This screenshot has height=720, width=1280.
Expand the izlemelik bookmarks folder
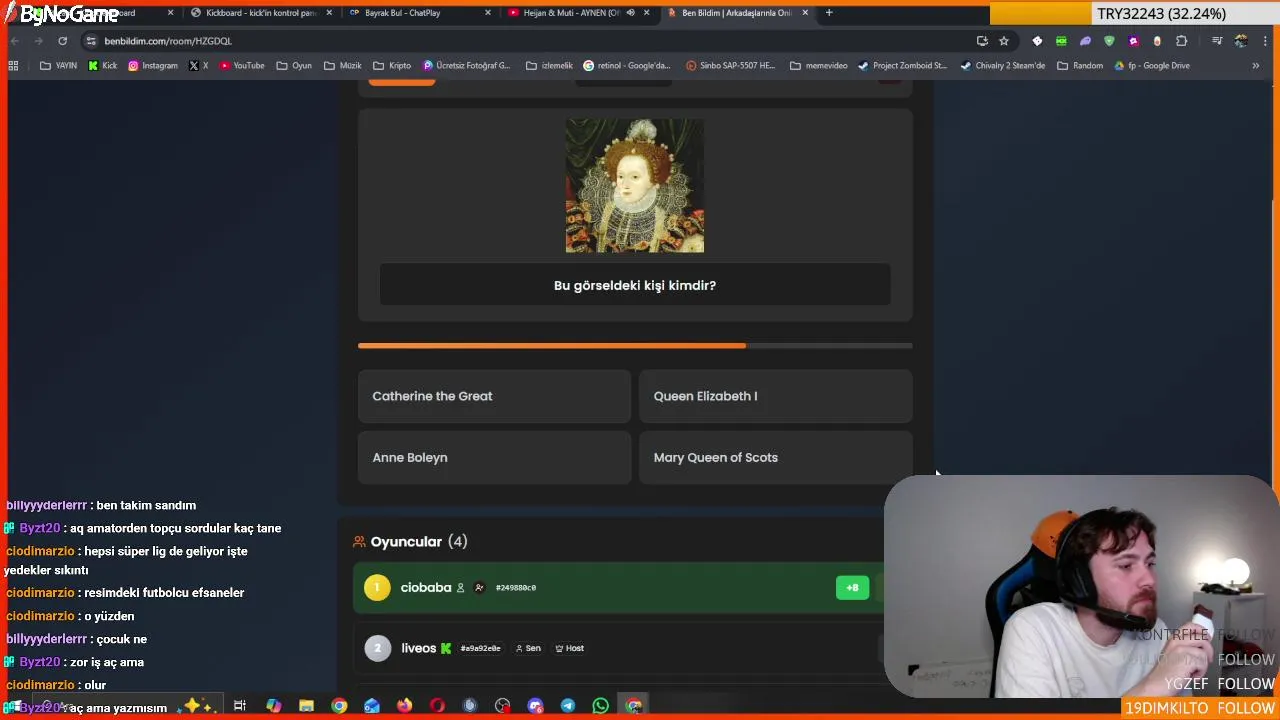tap(549, 66)
